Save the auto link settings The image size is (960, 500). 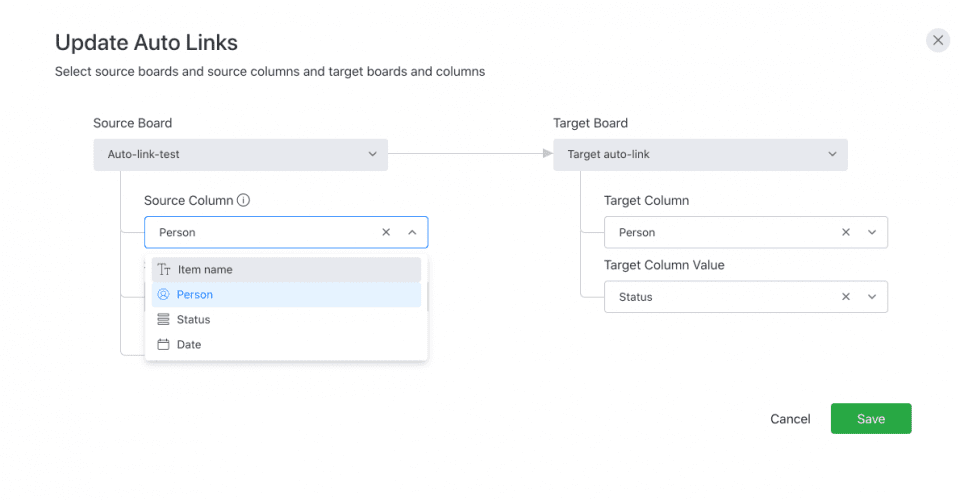871,419
